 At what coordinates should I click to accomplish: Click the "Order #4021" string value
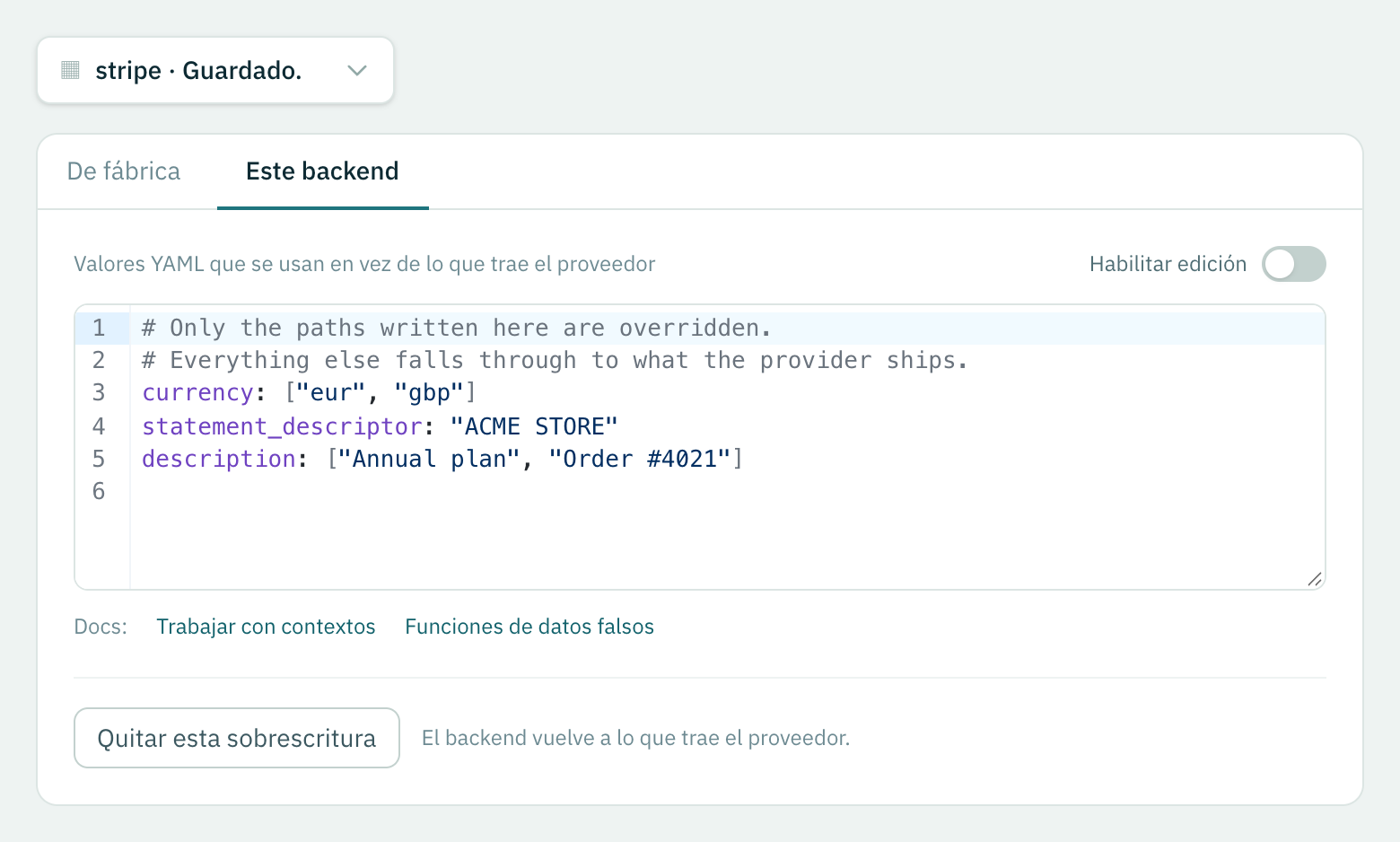coord(640,460)
